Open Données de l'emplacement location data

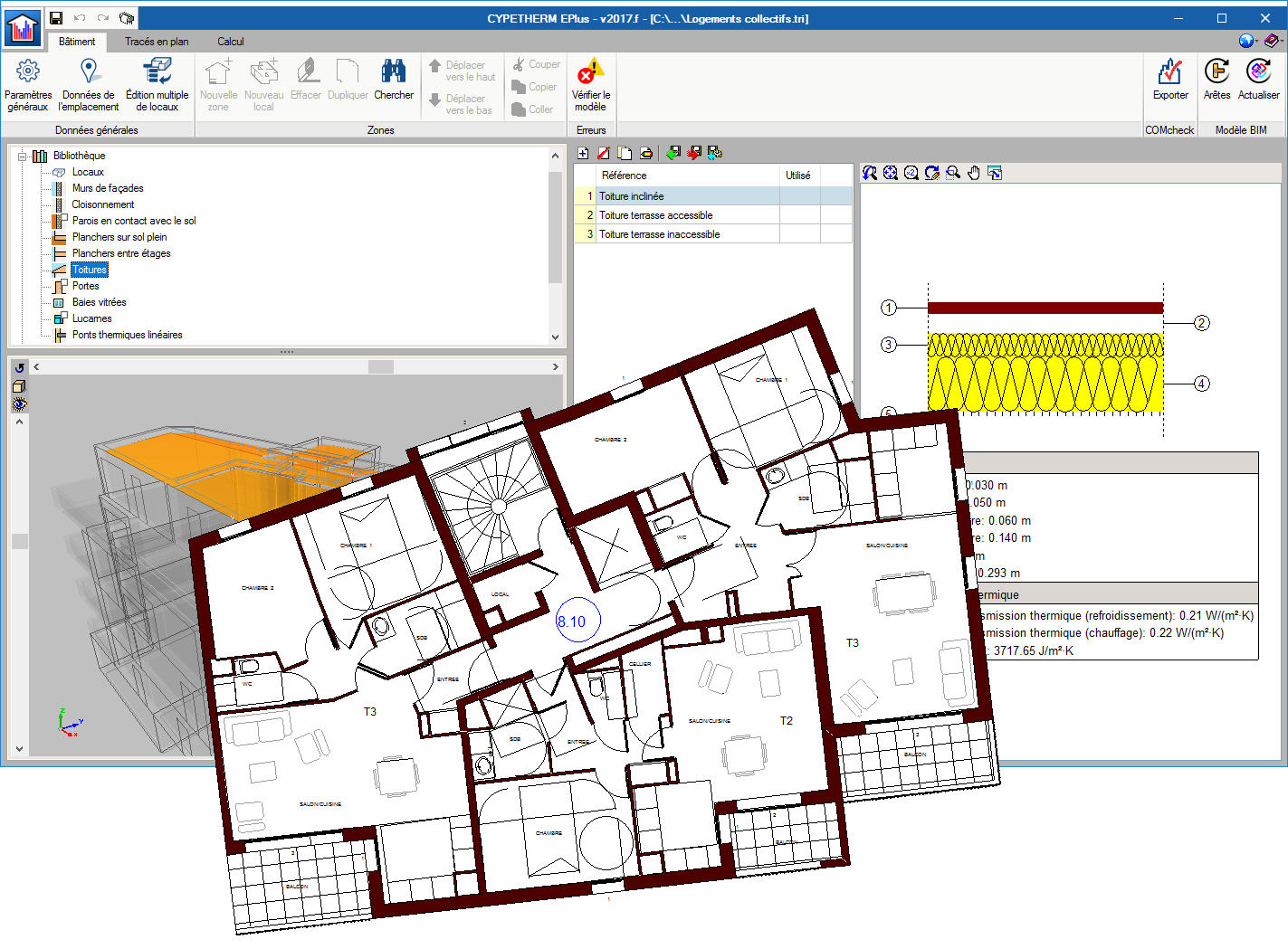coord(88,85)
